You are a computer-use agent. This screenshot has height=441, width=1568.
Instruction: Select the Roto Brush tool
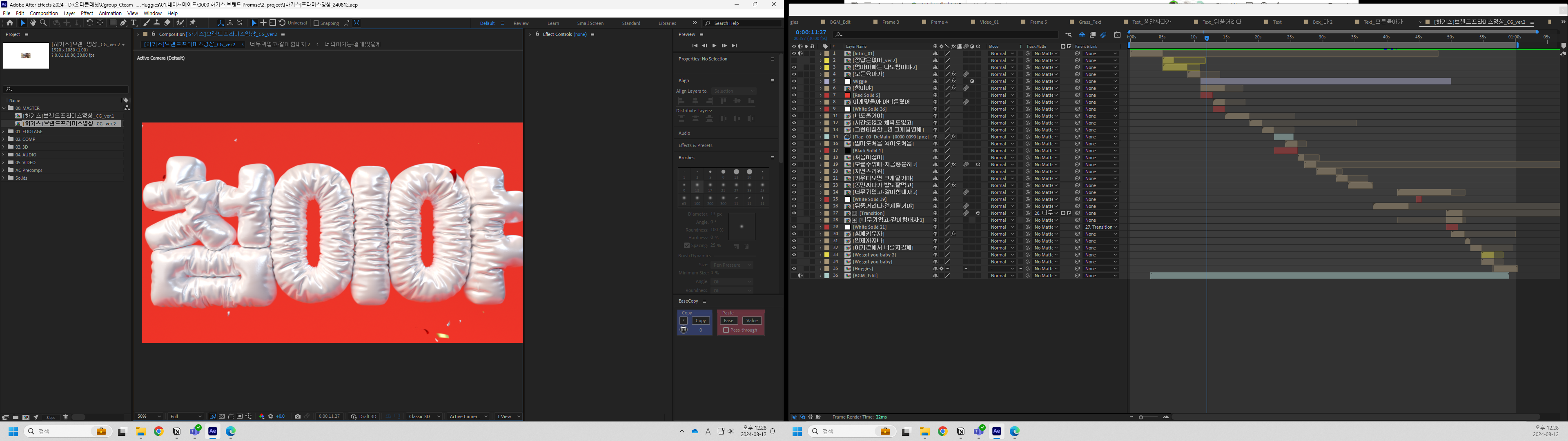coord(181,23)
